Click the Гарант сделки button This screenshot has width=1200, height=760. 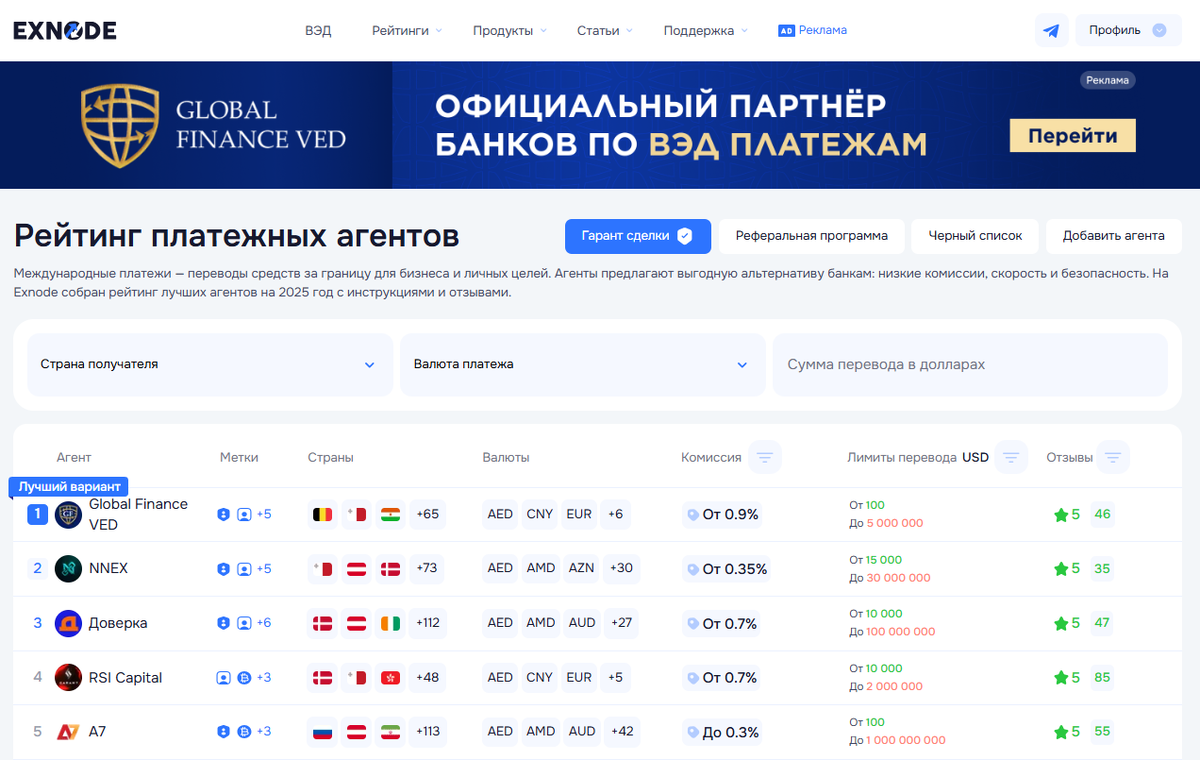click(638, 236)
